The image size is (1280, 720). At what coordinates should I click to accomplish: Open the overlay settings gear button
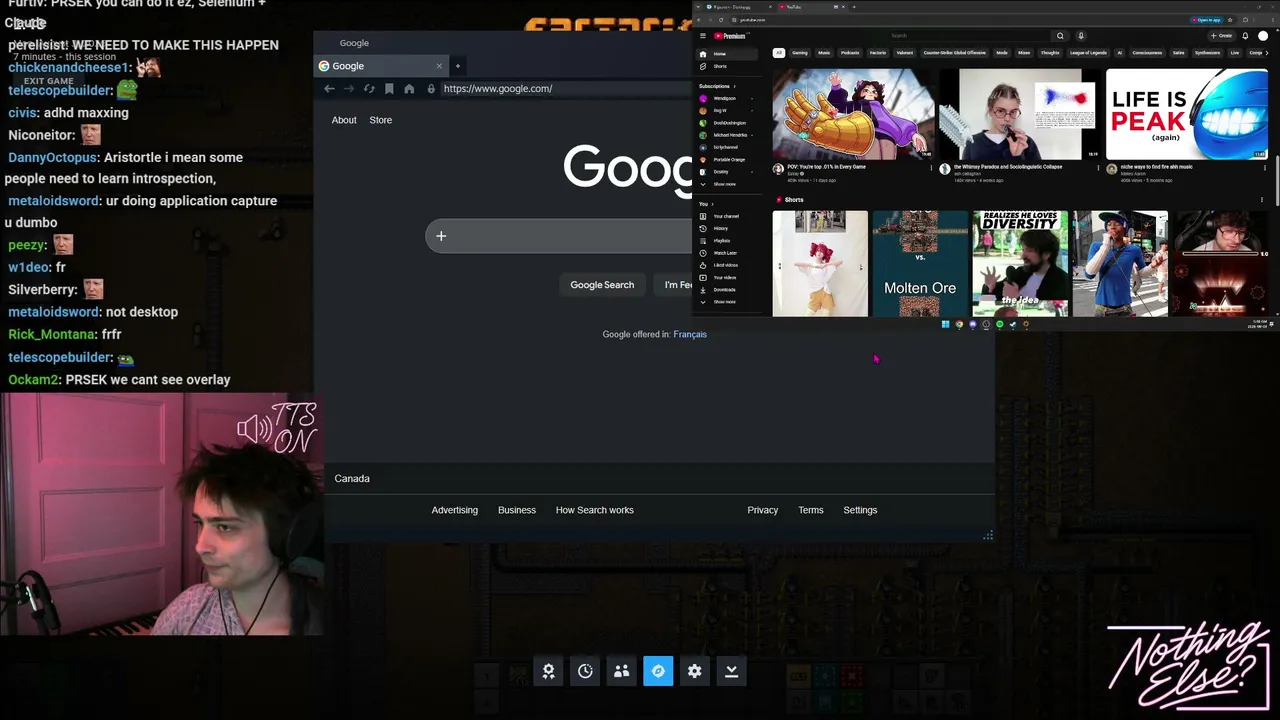[695, 672]
